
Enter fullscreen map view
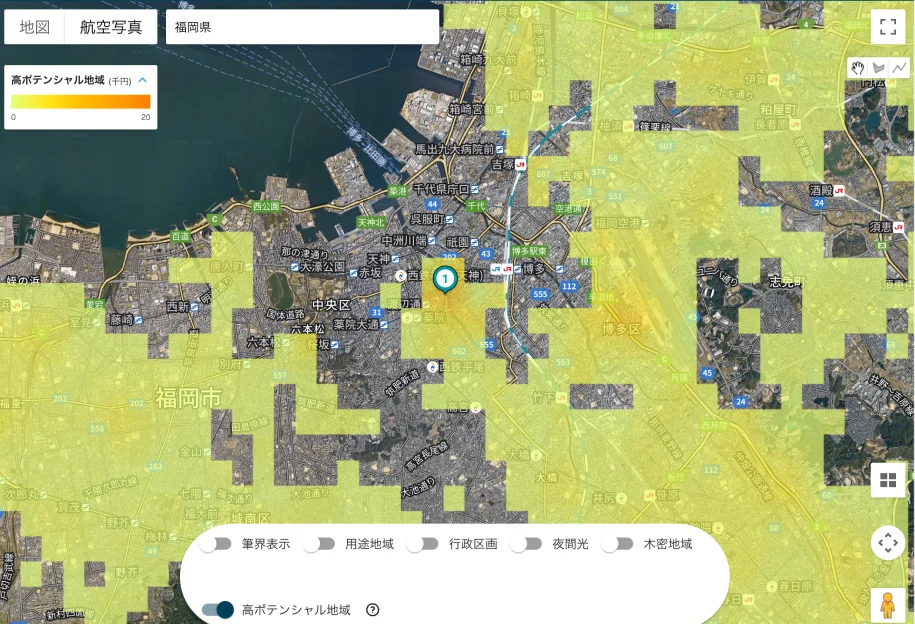coord(887,27)
